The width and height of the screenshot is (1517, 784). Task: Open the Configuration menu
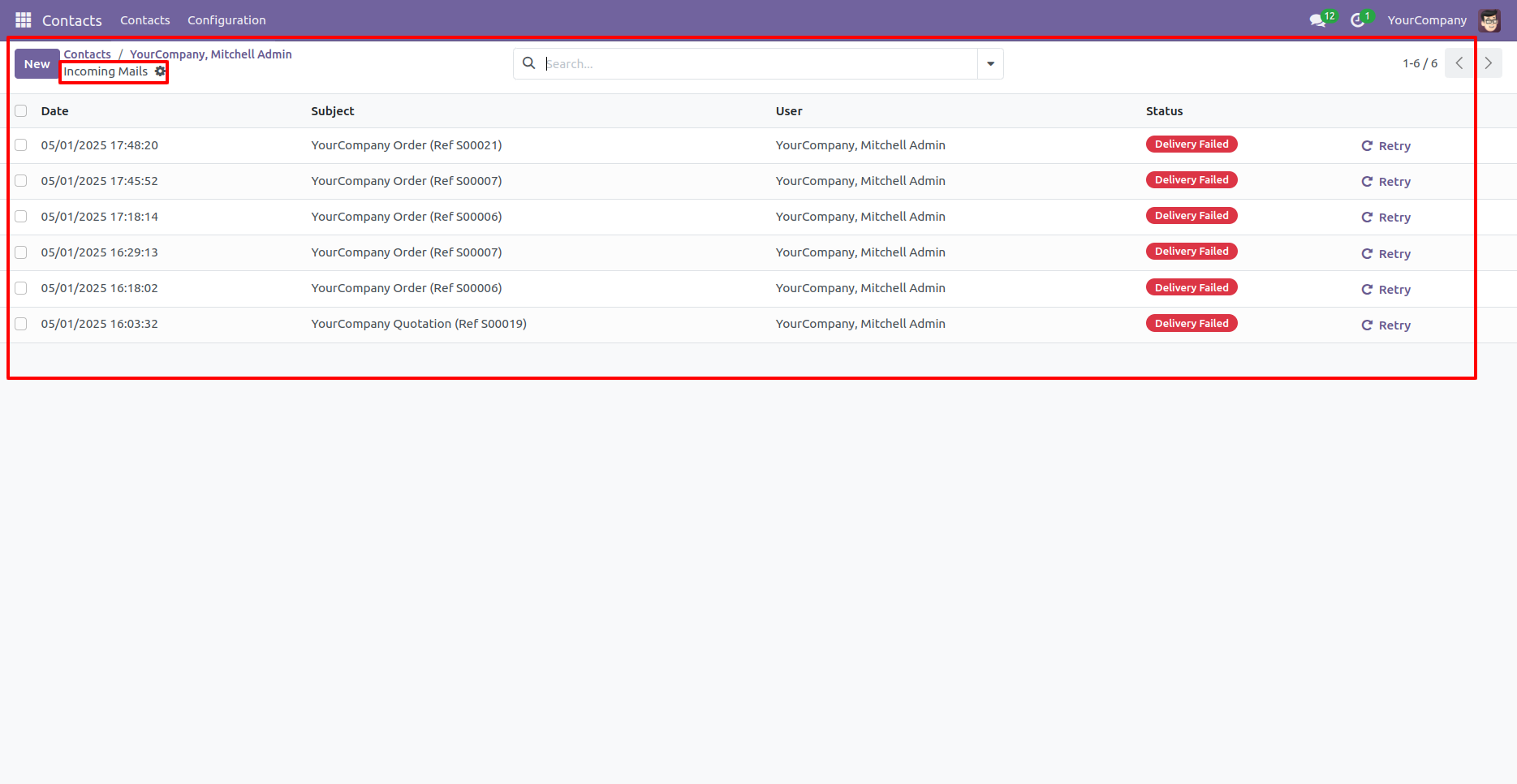coord(226,19)
